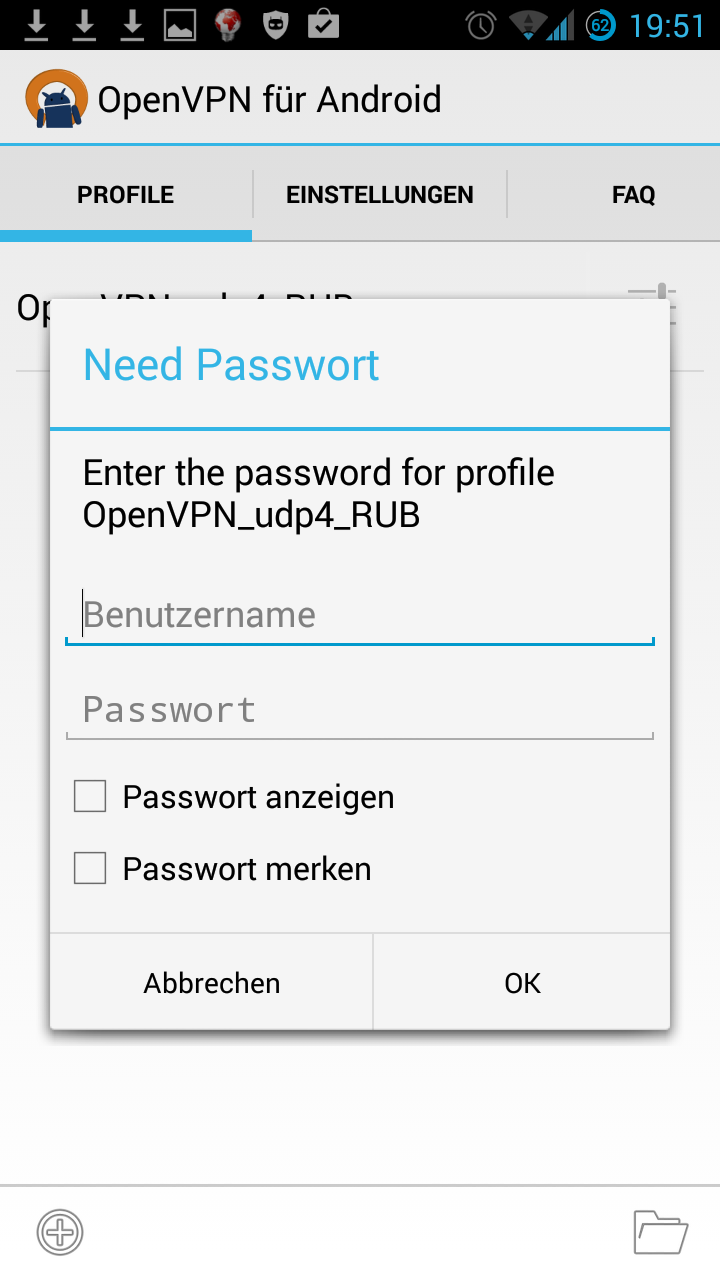Select the Profile tab
Viewport: 720px width, 1280px height.
click(126, 195)
